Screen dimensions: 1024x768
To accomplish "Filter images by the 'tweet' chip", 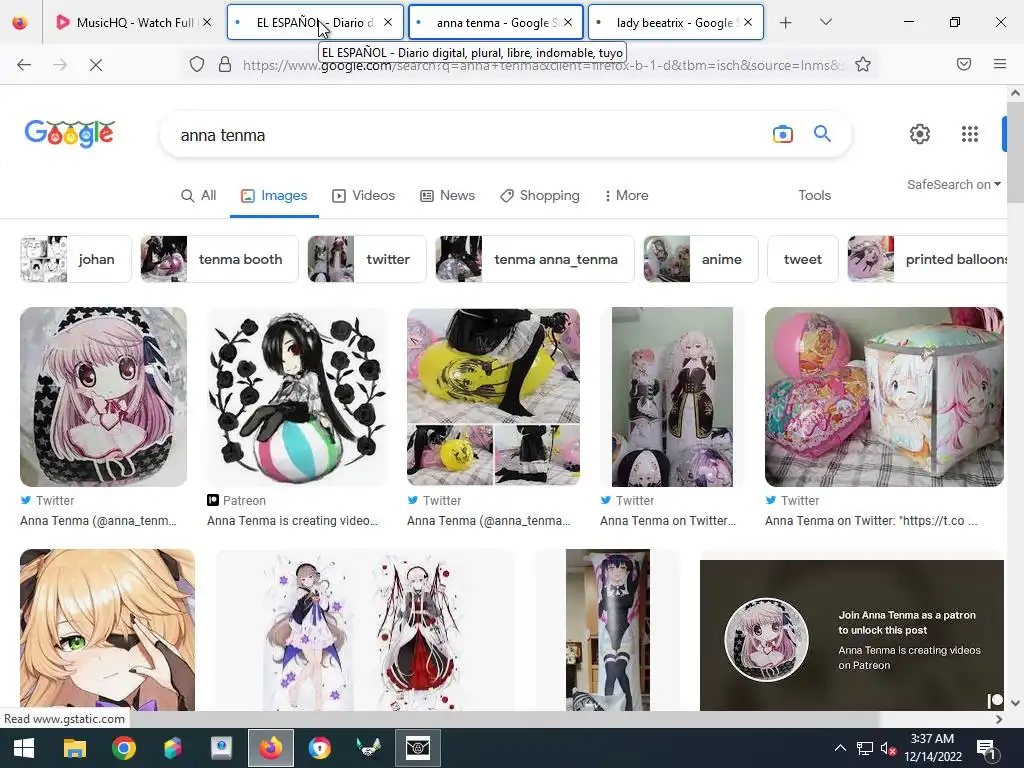I will pyautogui.click(x=803, y=259).
